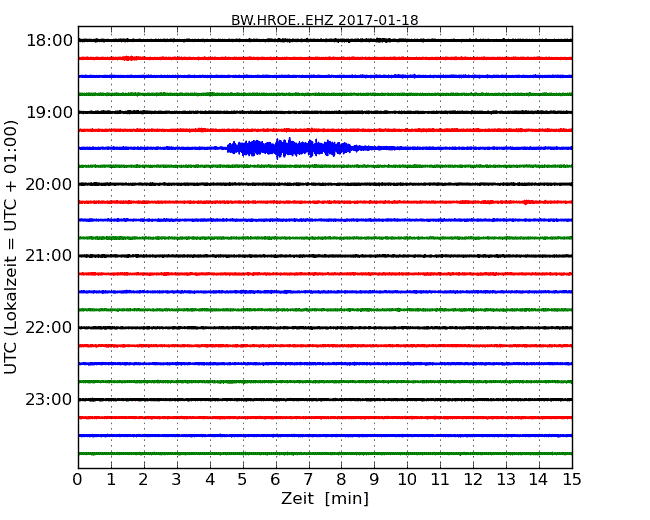Screen dimensions: 650x520
Task: Click the 1 tick on the minute axis
Action: tap(111, 480)
